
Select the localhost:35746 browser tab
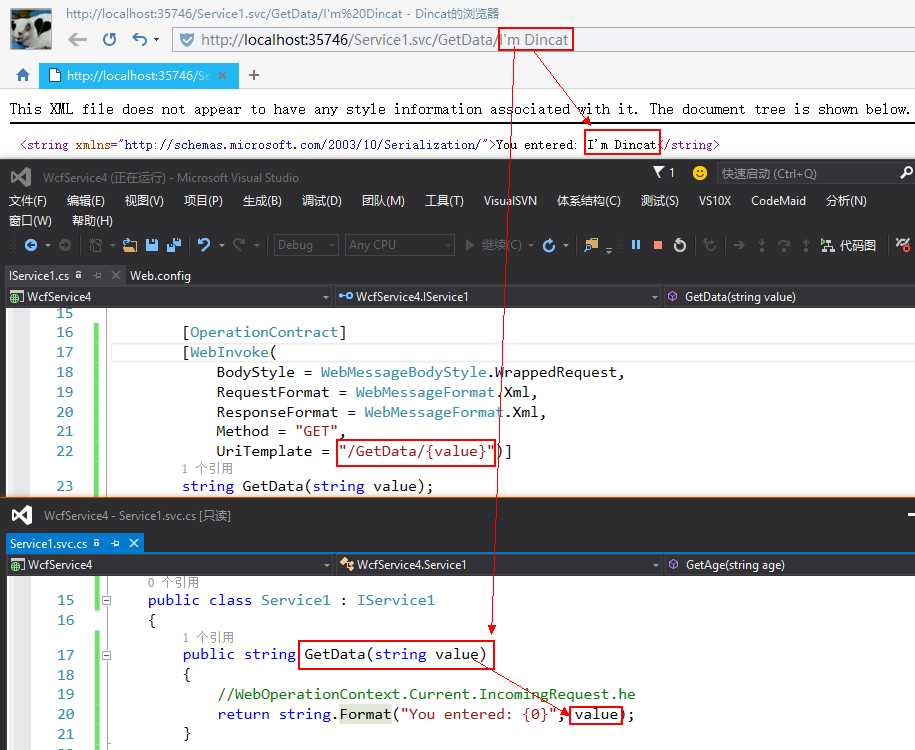tap(137, 75)
